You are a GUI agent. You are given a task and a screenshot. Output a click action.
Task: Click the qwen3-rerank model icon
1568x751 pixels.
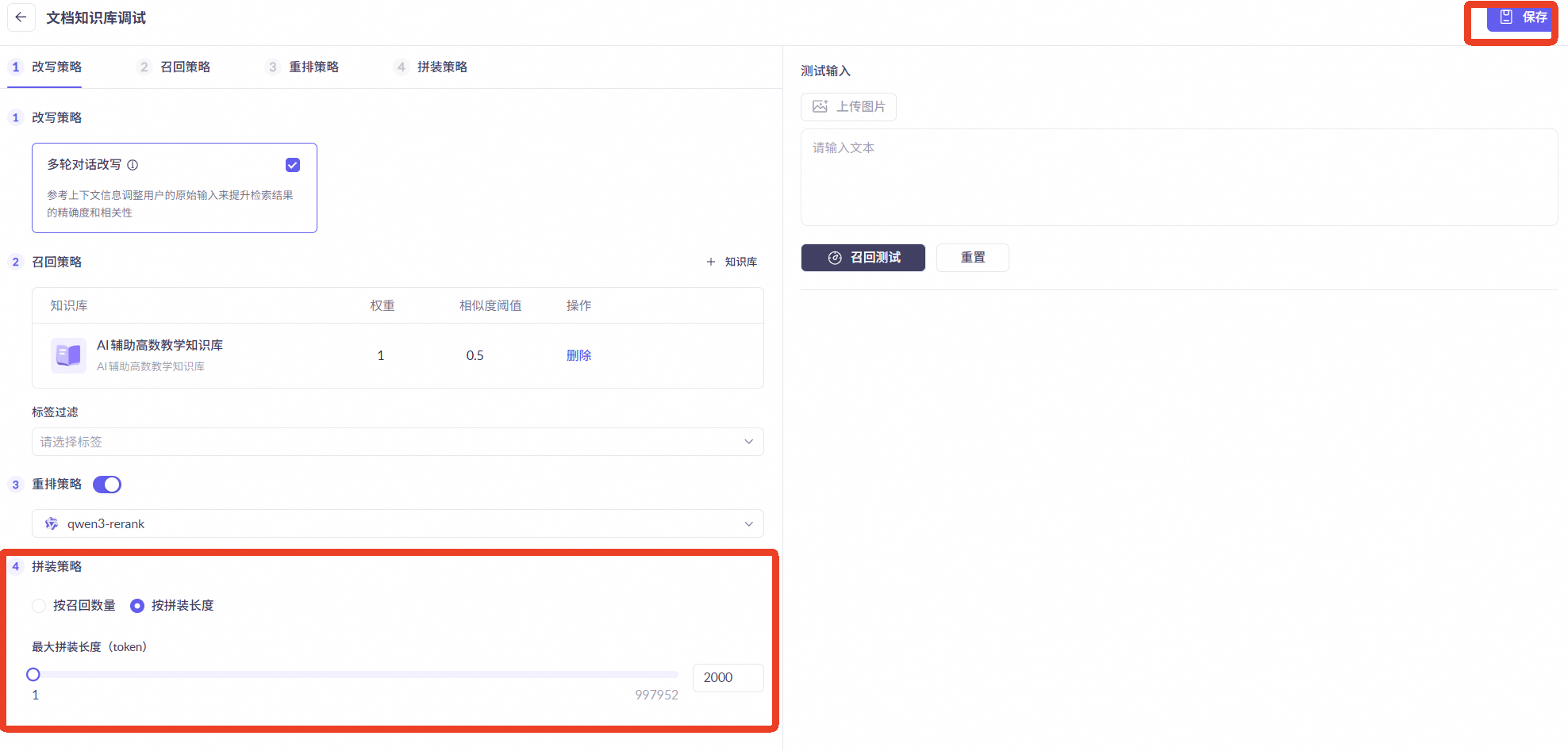tap(52, 523)
